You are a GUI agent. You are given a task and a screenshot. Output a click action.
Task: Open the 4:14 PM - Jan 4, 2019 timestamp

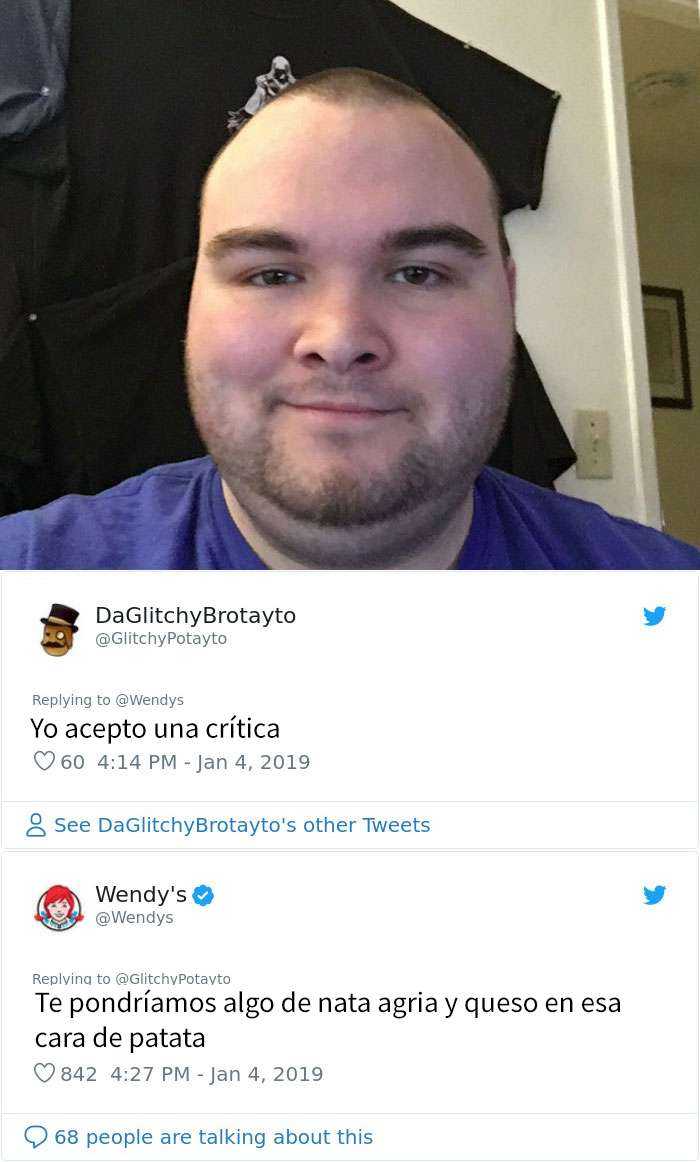tap(204, 762)
